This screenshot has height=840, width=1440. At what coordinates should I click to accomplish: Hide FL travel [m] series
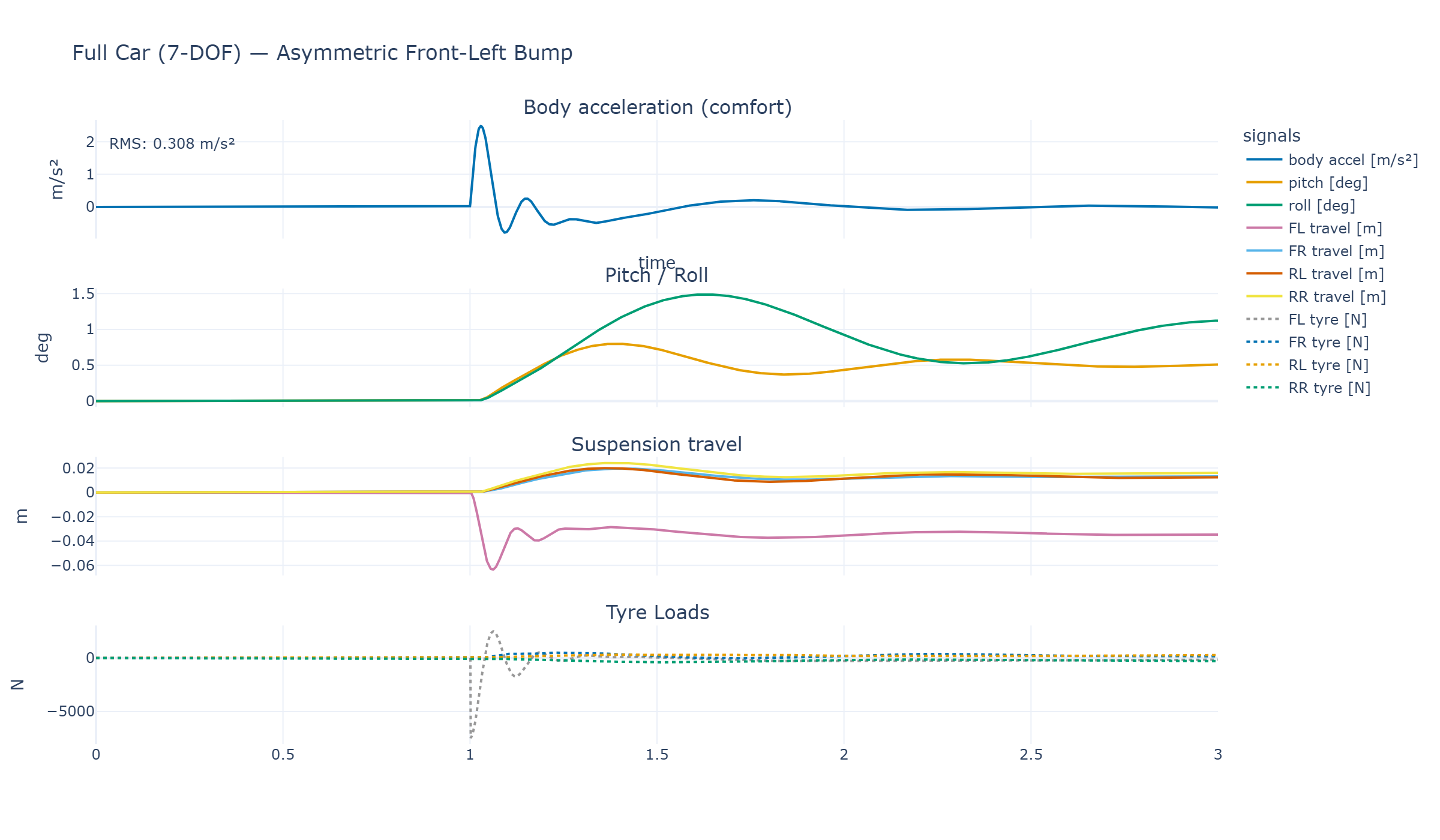coord(1314,228)
